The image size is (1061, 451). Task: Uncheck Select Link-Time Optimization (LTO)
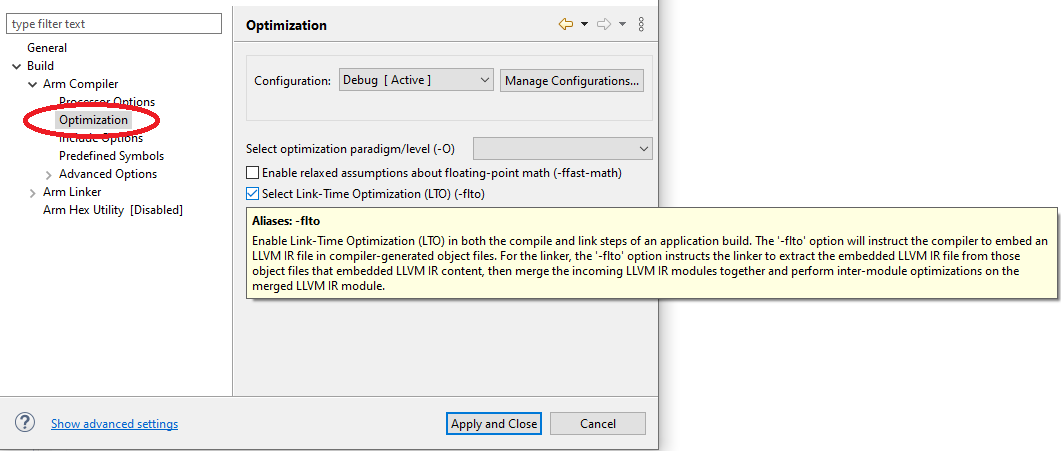253,194
